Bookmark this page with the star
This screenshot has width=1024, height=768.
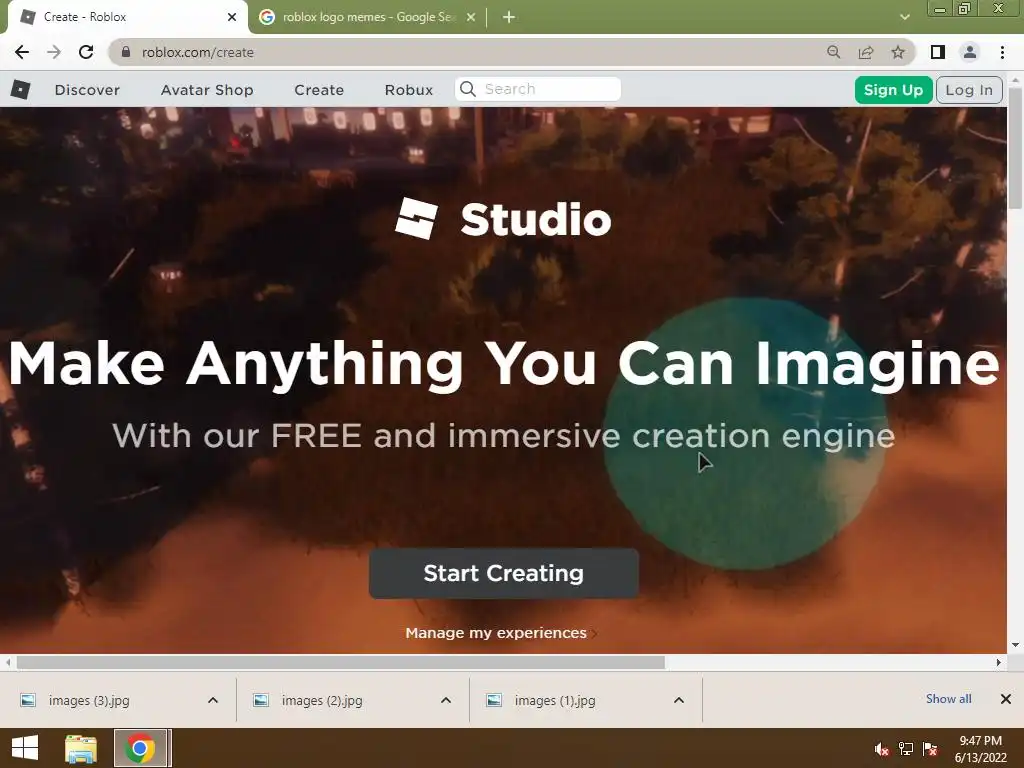pyautogui.click(x=898, y=52)
